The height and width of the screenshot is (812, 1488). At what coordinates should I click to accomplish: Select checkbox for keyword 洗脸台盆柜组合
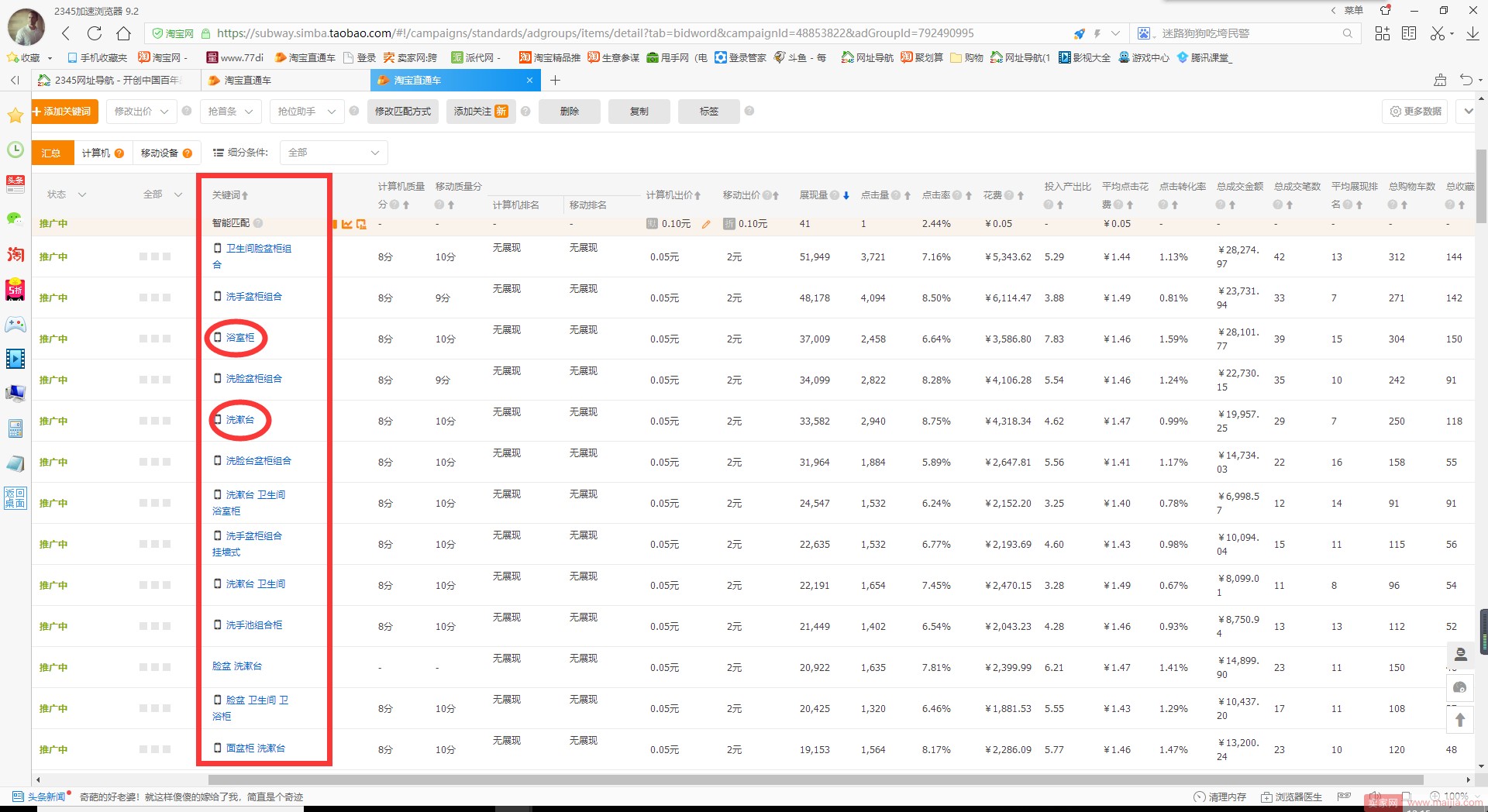(x=218, y=461)
